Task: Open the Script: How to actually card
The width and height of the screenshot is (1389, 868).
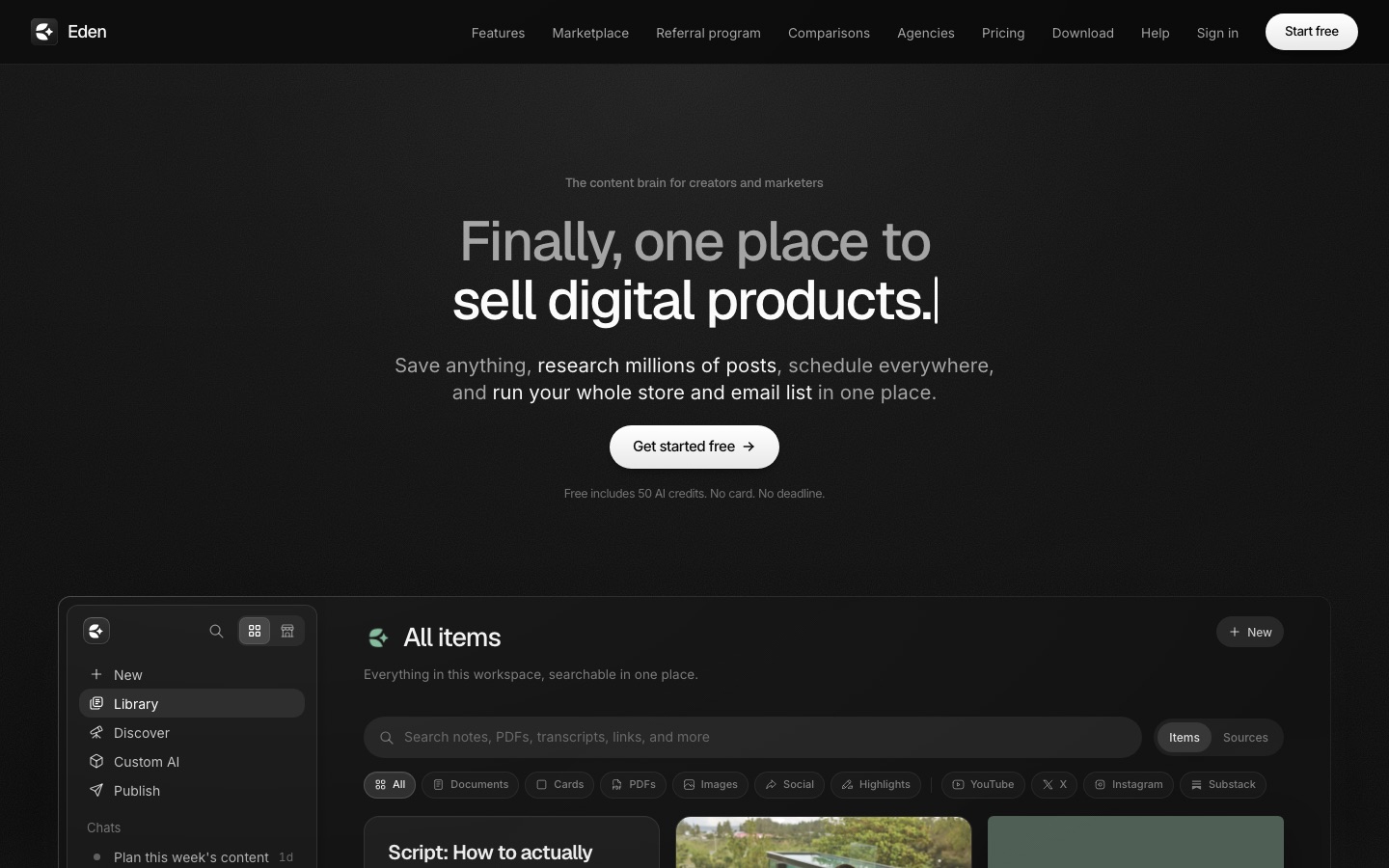Action: (511, 842)
